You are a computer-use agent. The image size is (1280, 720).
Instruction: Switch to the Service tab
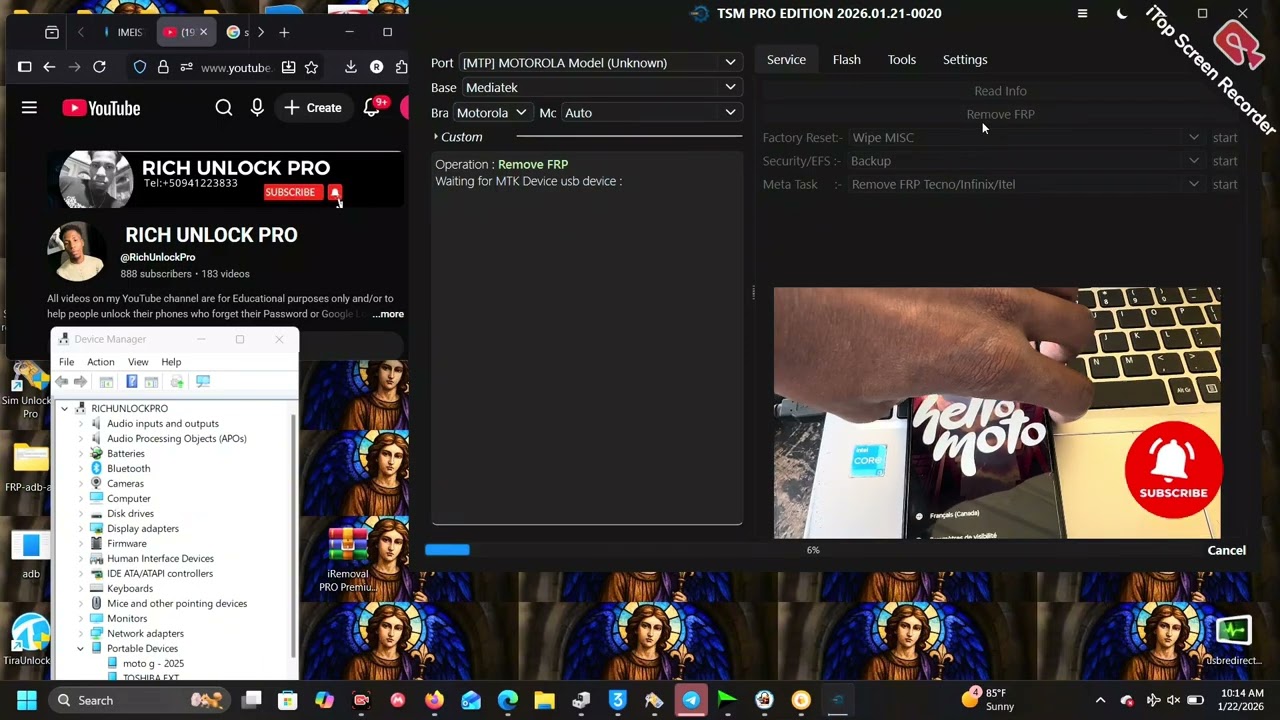(786, 60)
